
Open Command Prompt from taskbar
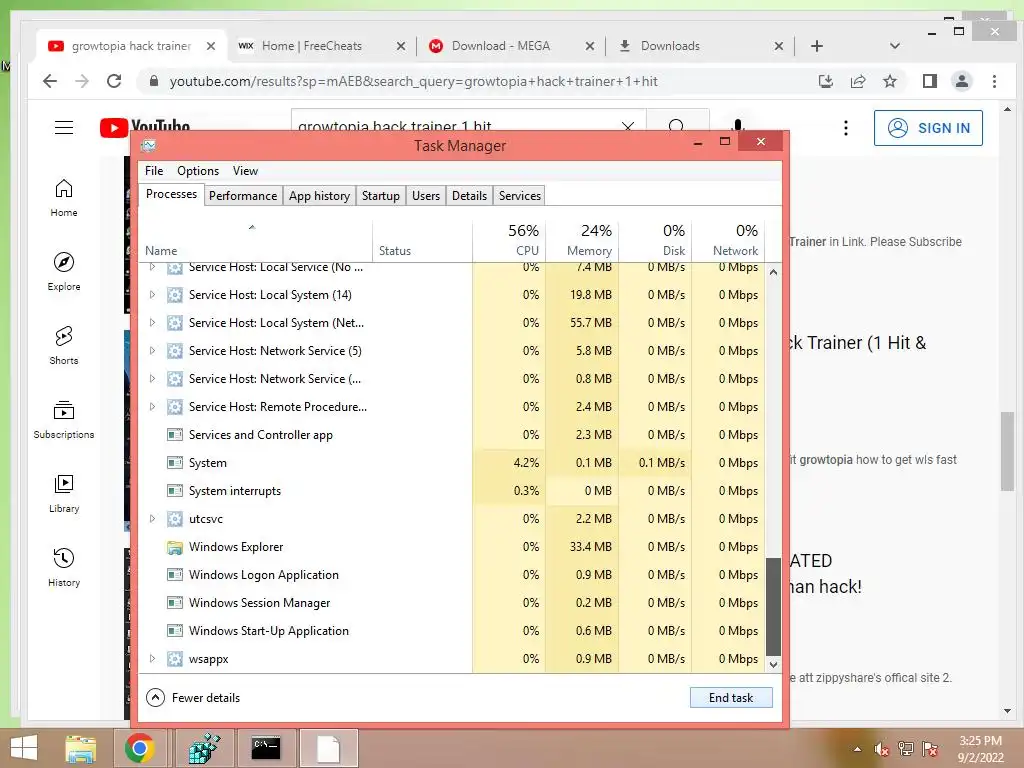point(266,748)
